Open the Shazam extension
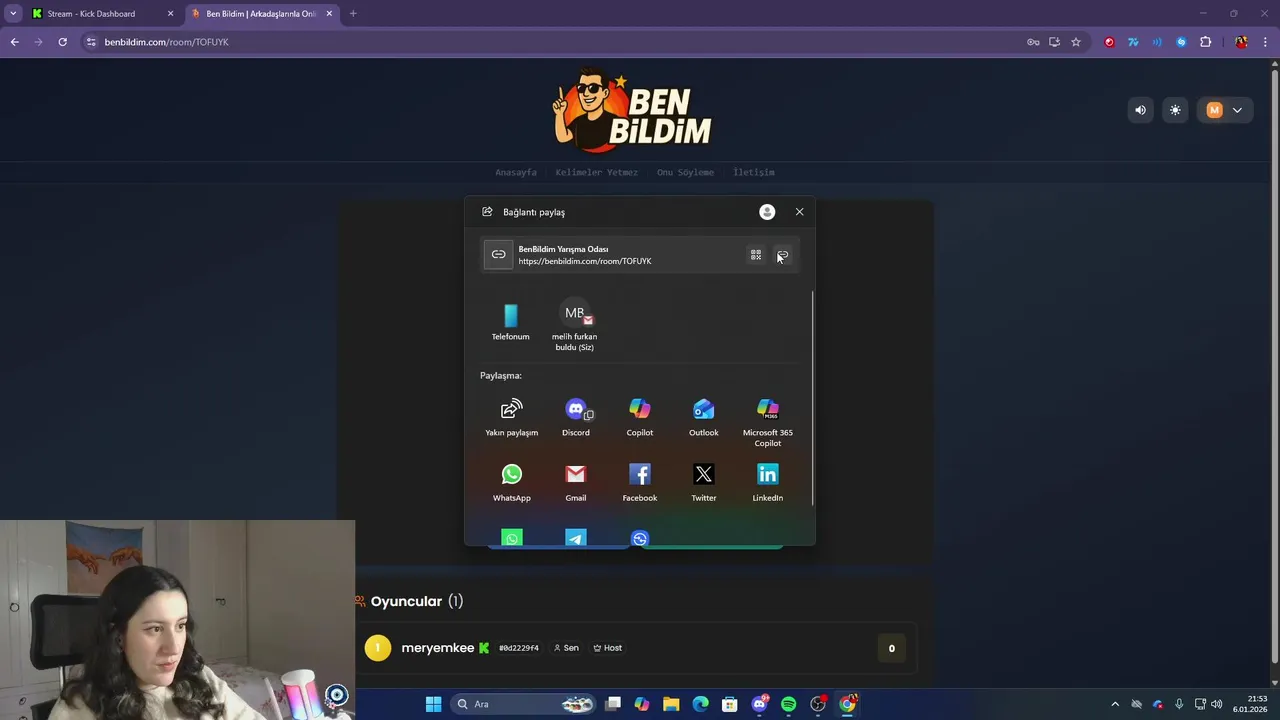Viewport: 1280px width, 720px height. click(1181, 42)
